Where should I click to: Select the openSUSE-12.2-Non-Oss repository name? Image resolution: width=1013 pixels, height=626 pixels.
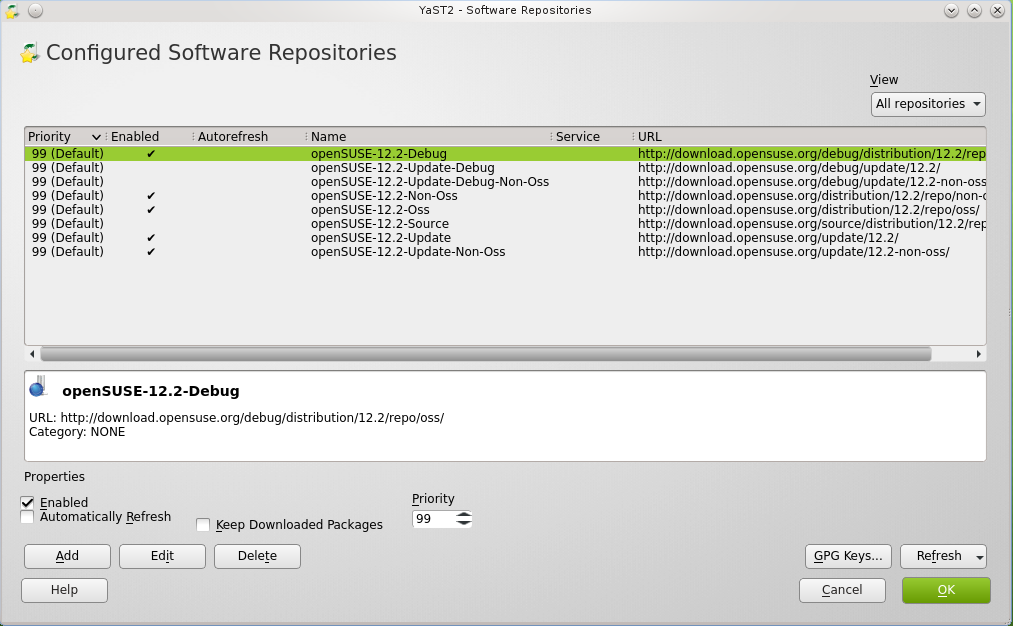[384, 196]
